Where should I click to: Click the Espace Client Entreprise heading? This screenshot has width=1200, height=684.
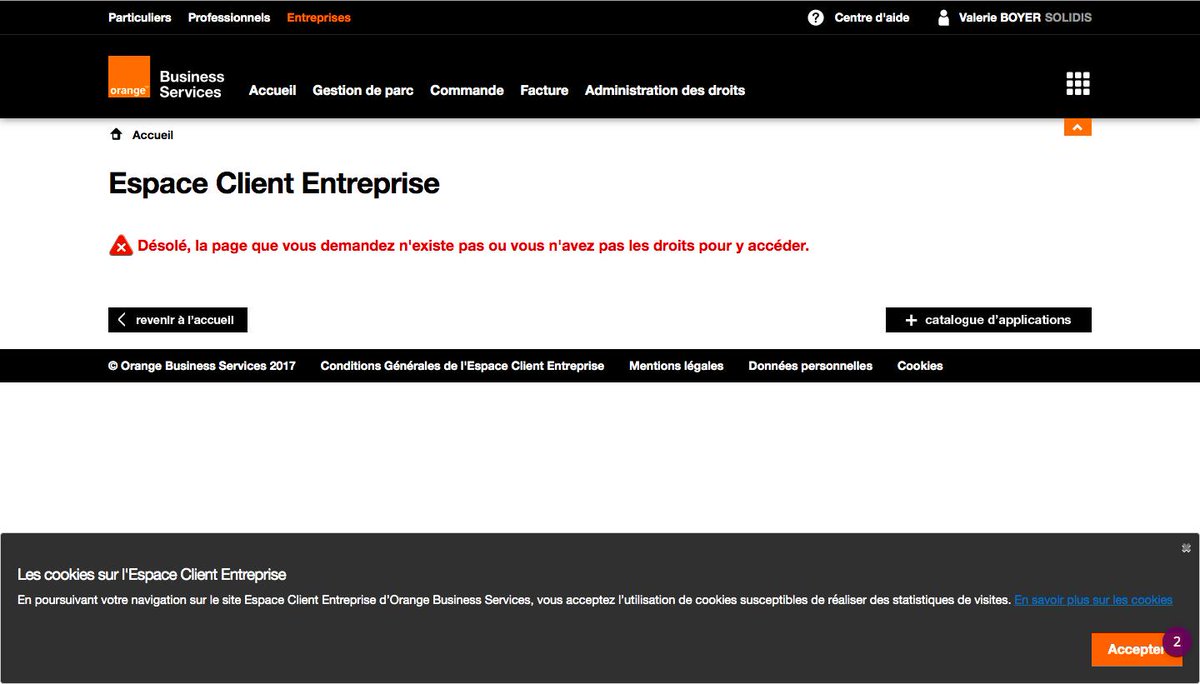click(x=274, y=184)
